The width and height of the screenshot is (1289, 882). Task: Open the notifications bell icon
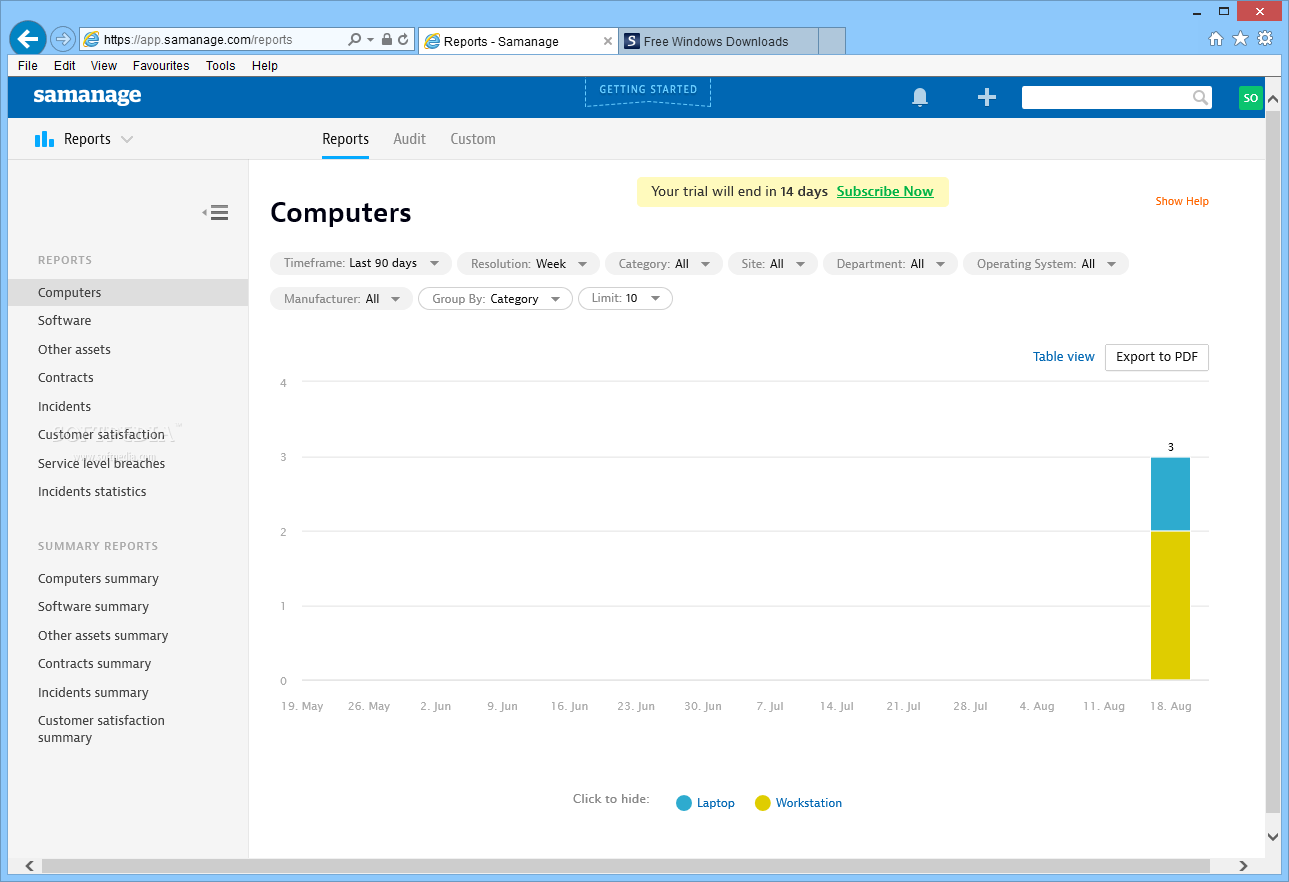pos(920,97)
